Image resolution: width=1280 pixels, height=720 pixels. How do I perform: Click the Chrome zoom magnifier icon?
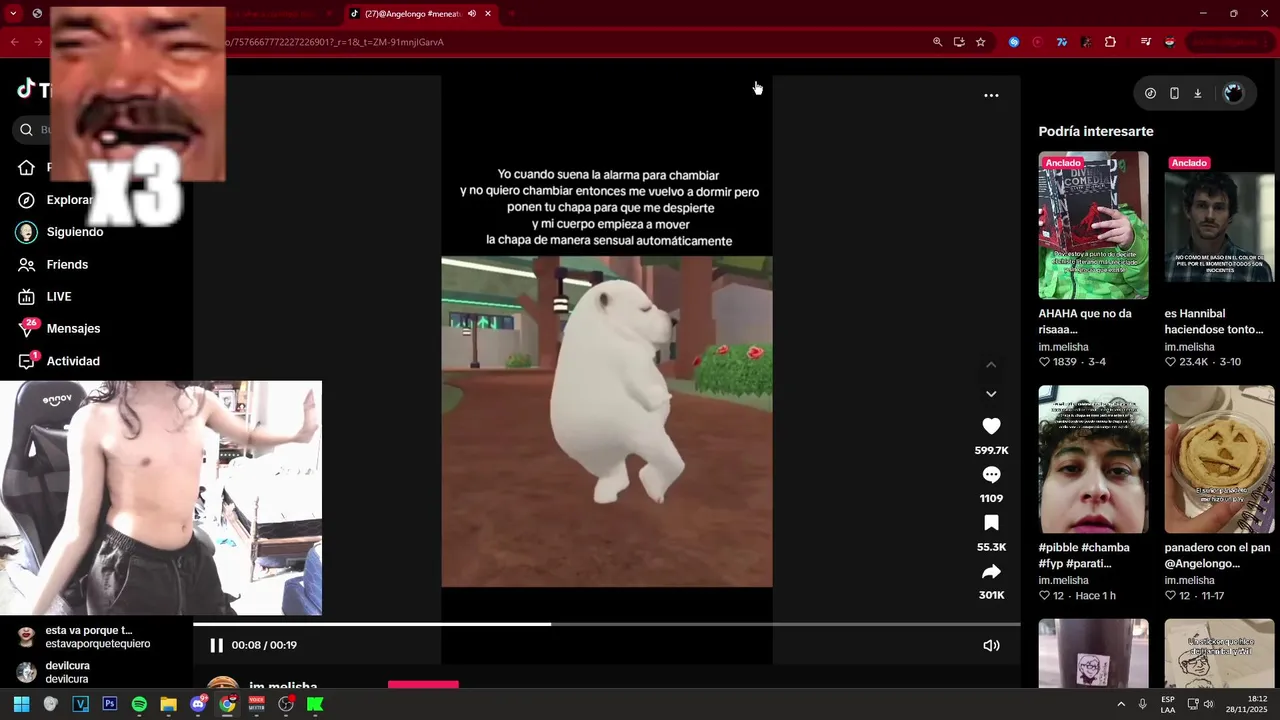937,42
